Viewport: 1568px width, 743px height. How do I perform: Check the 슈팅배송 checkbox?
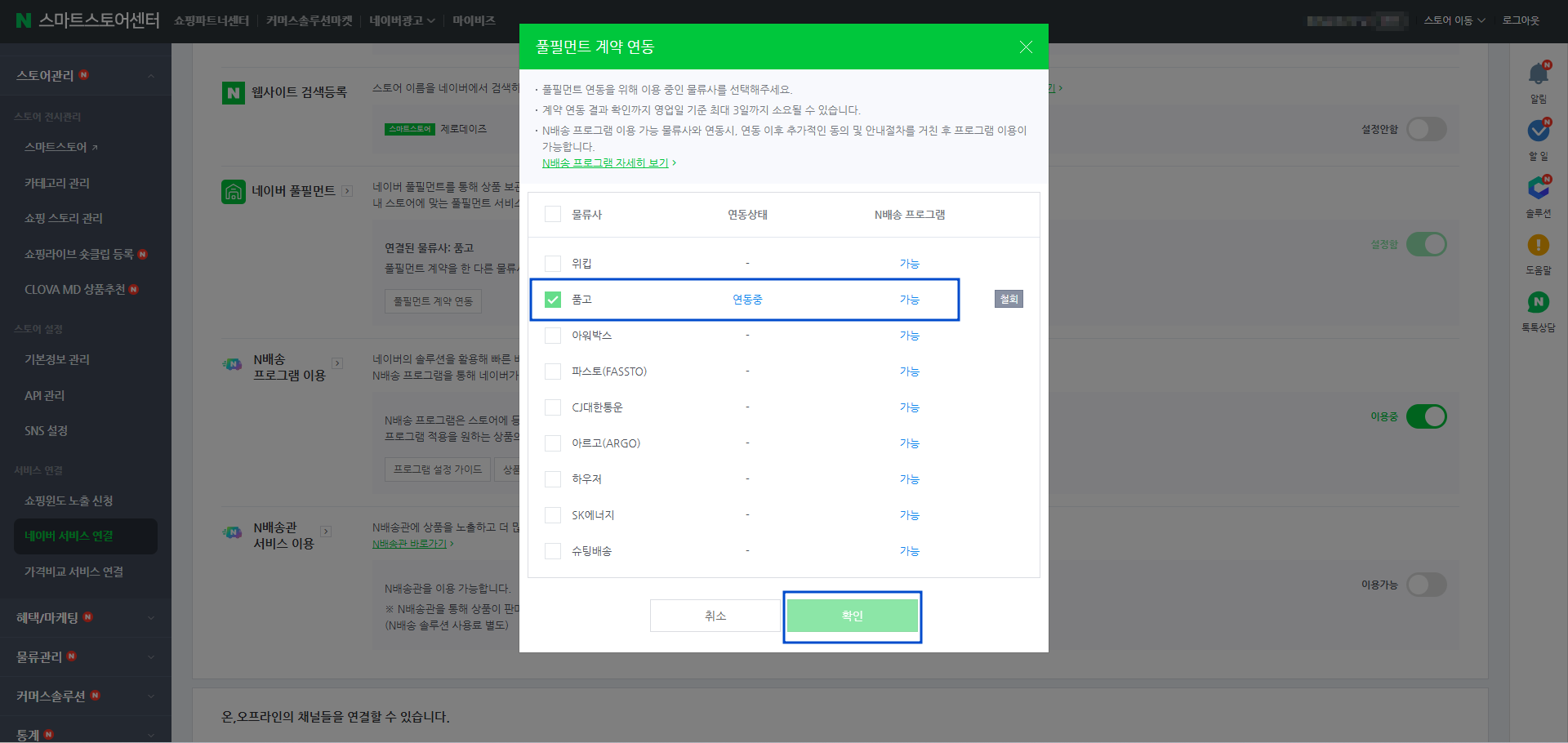[x=553, y=551]
